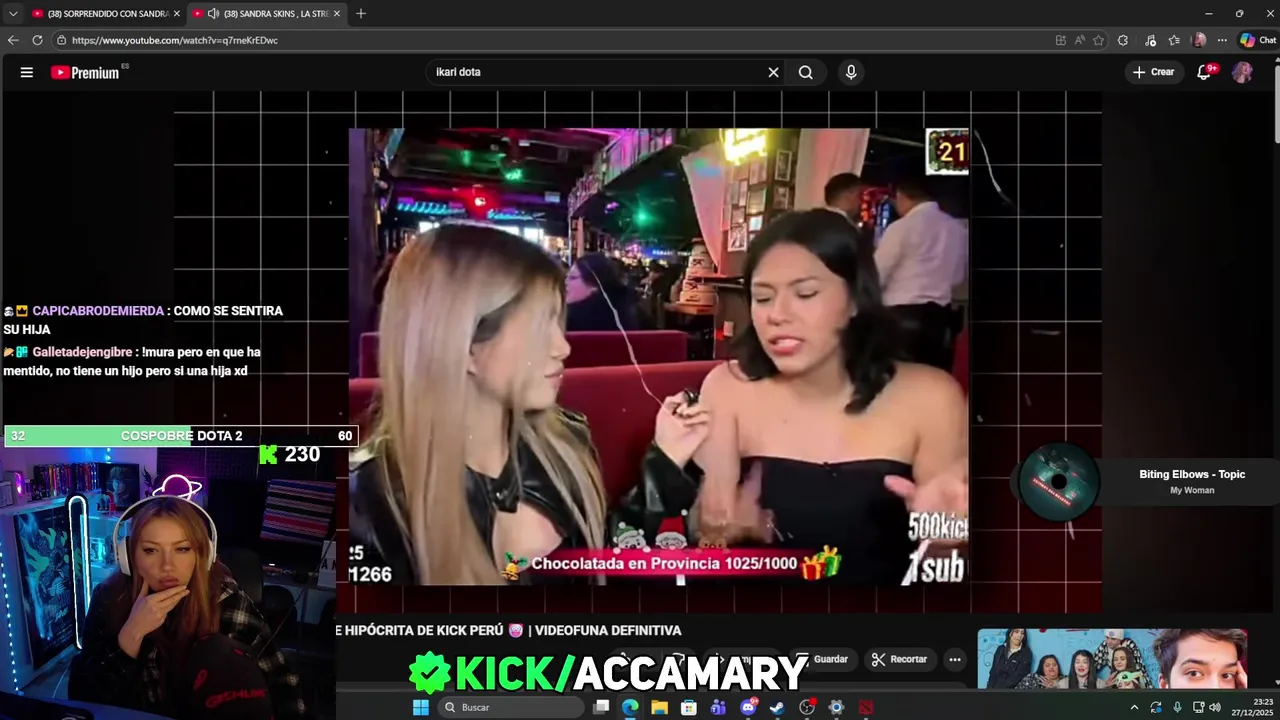
Task: Open Task View from the taskbar
Action: pyautogui.click(x=601, y=707)
